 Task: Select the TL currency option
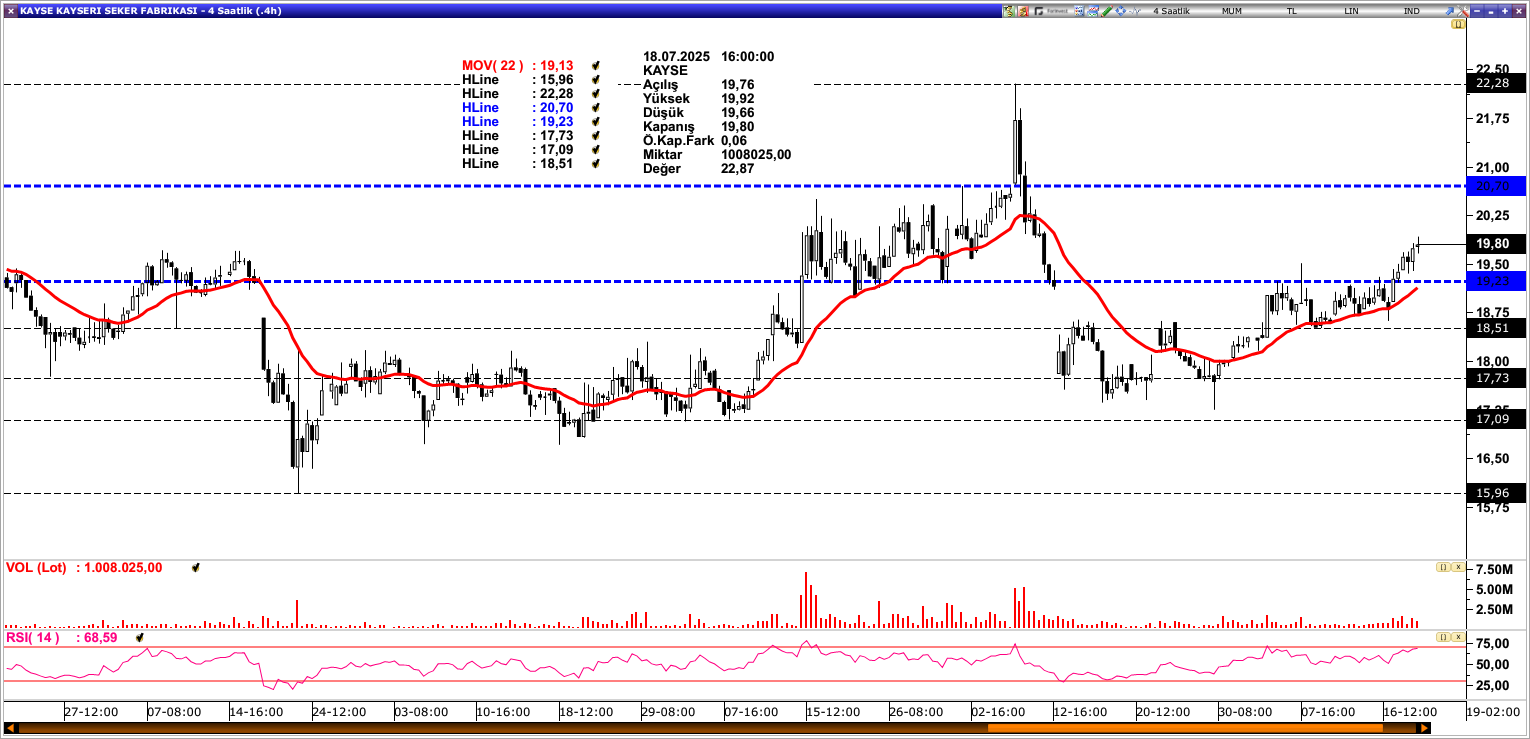pyautogui.click(x=1291, y=11)
